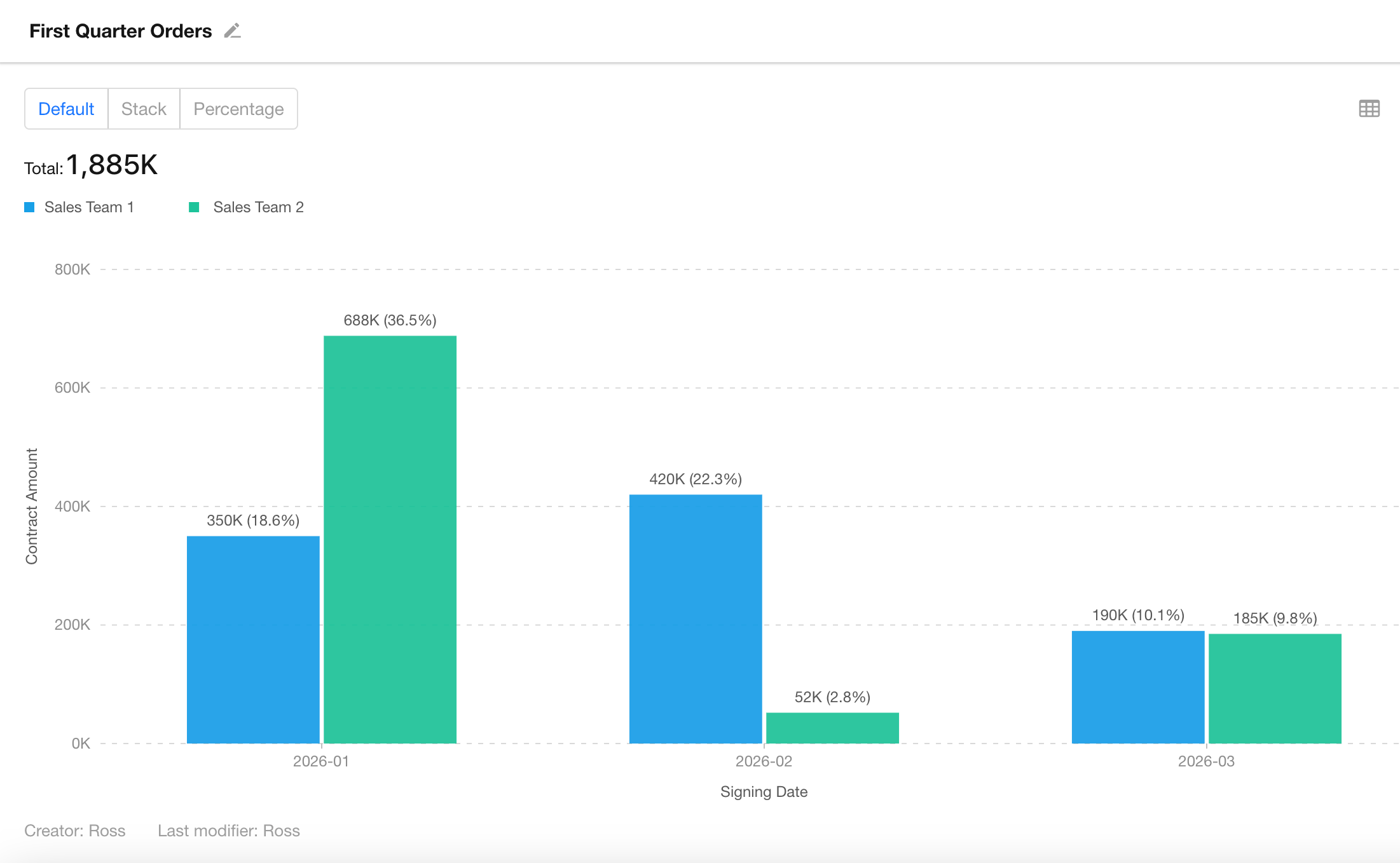The height and width of the screenshot is (863, 1400).
Task: Toggle Sales Team 1 legend item
Action: pos(89,207)
